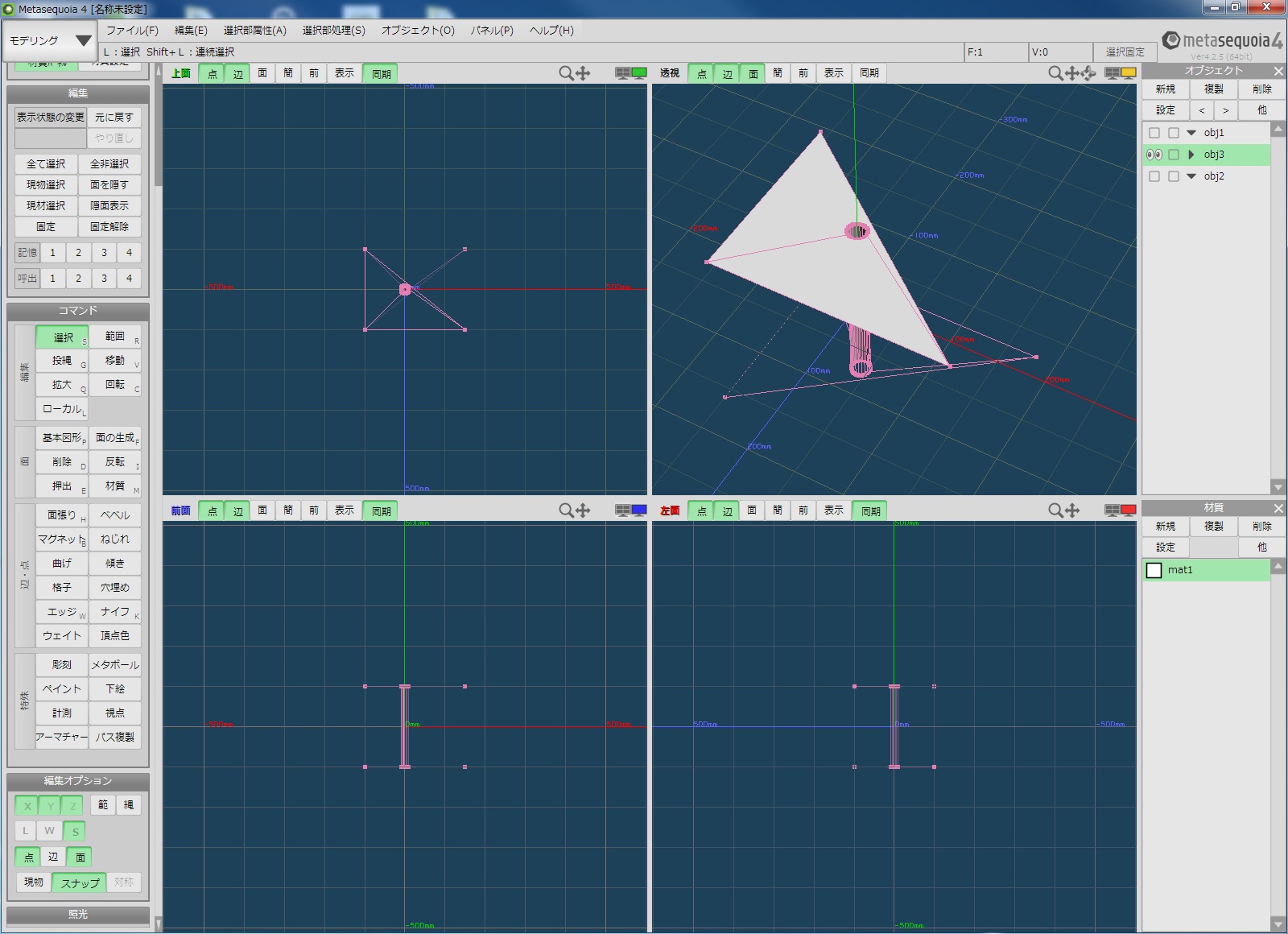This screenshot has width=1288, height=934.
Task: Select the 移動 (Move) tool
Action: pyautogui.click(x=115, y=361)
